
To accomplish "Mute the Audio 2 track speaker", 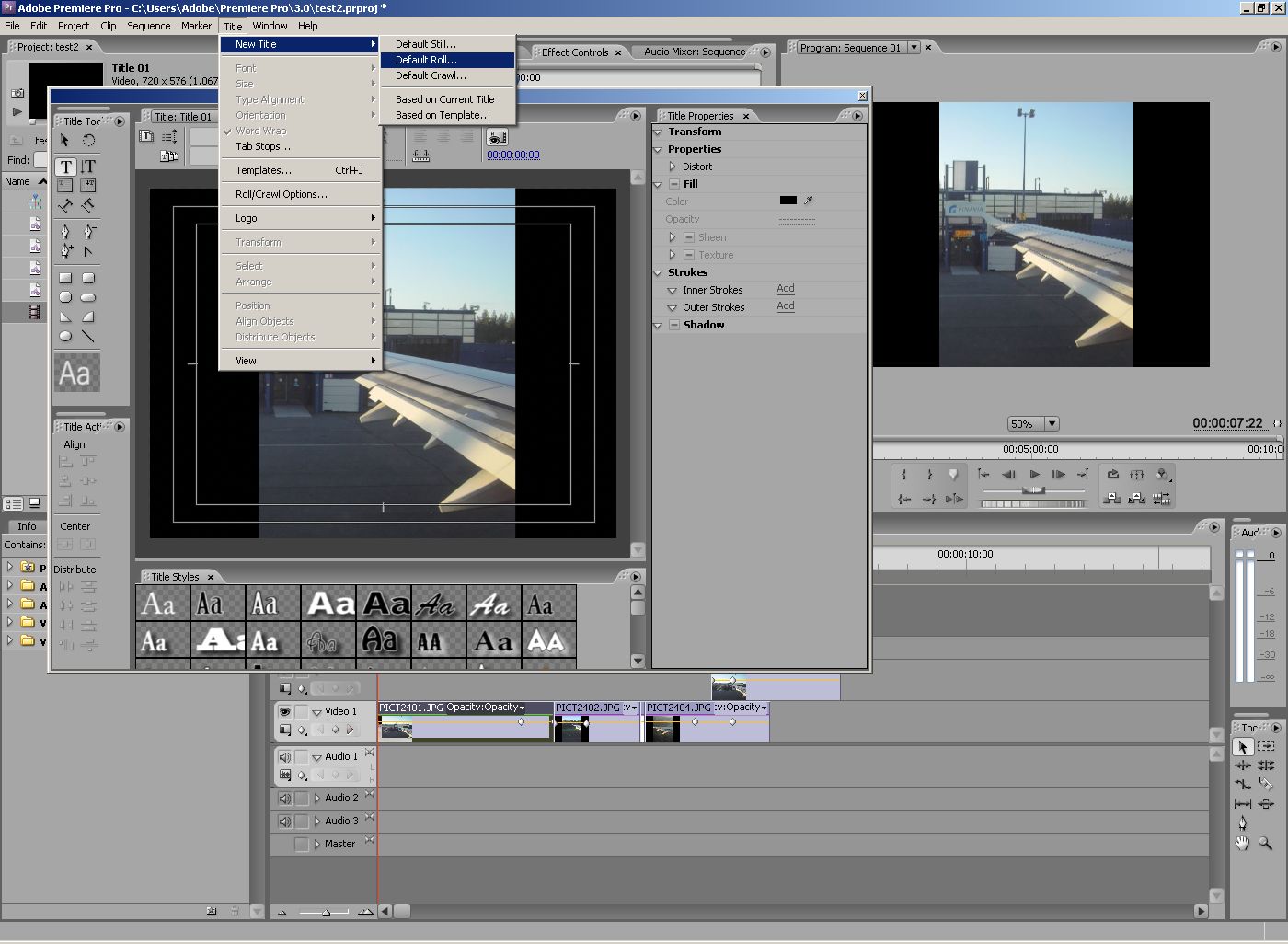I will point(285,799).
